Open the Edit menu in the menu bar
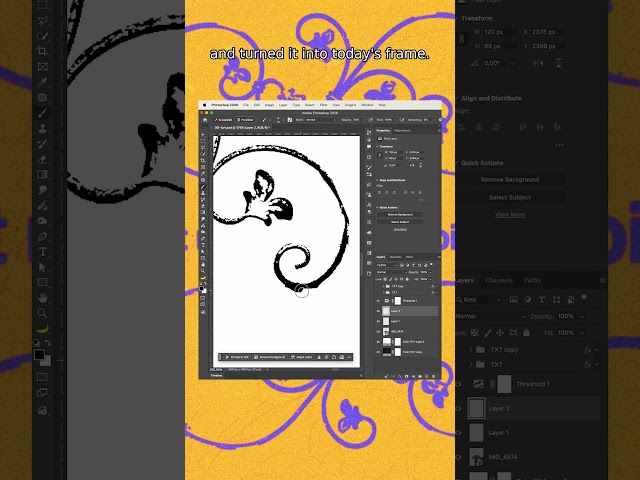This screenshot has width=640, height=480. pos(257,105)
